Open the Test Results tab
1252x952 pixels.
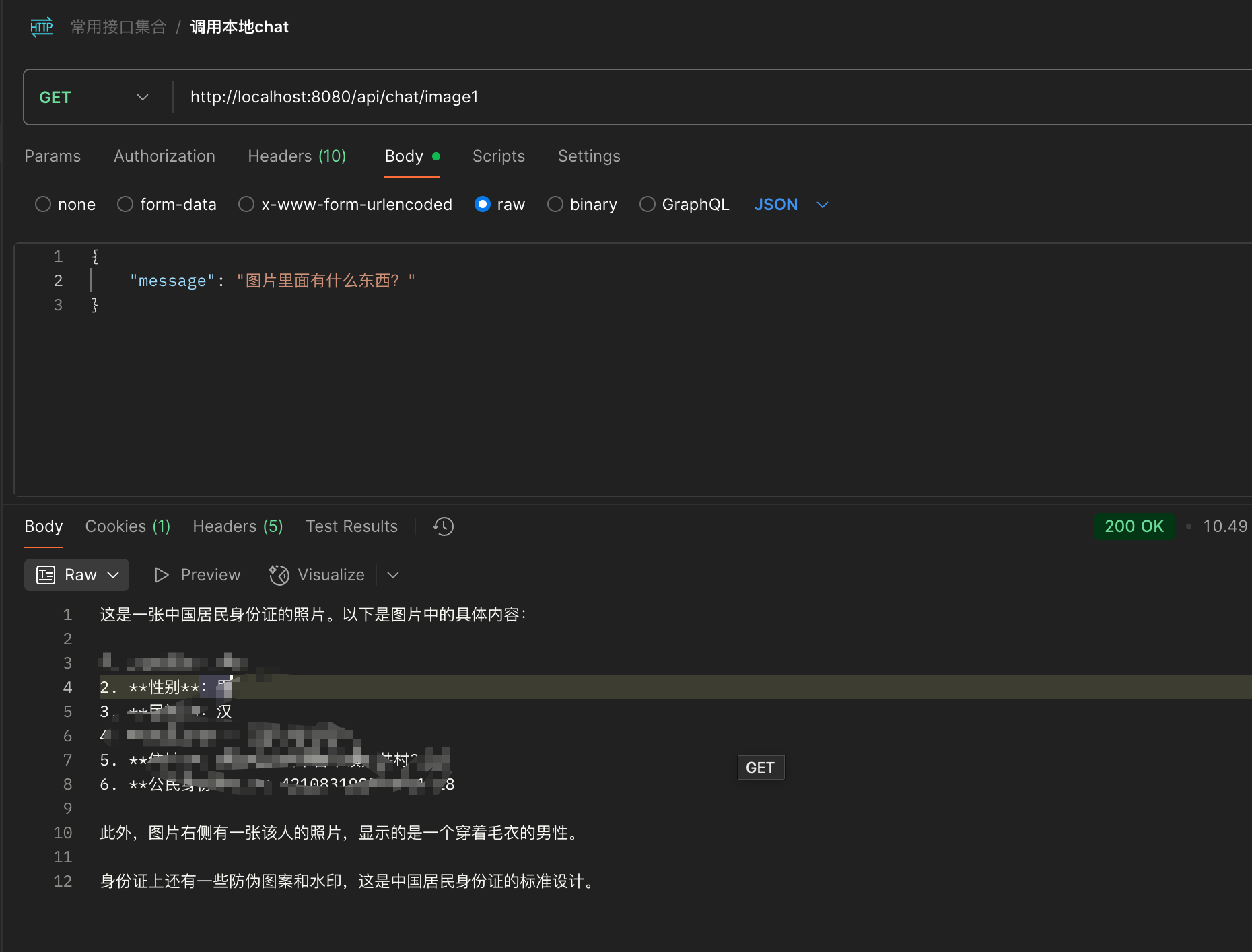click(x=351, y=526)
